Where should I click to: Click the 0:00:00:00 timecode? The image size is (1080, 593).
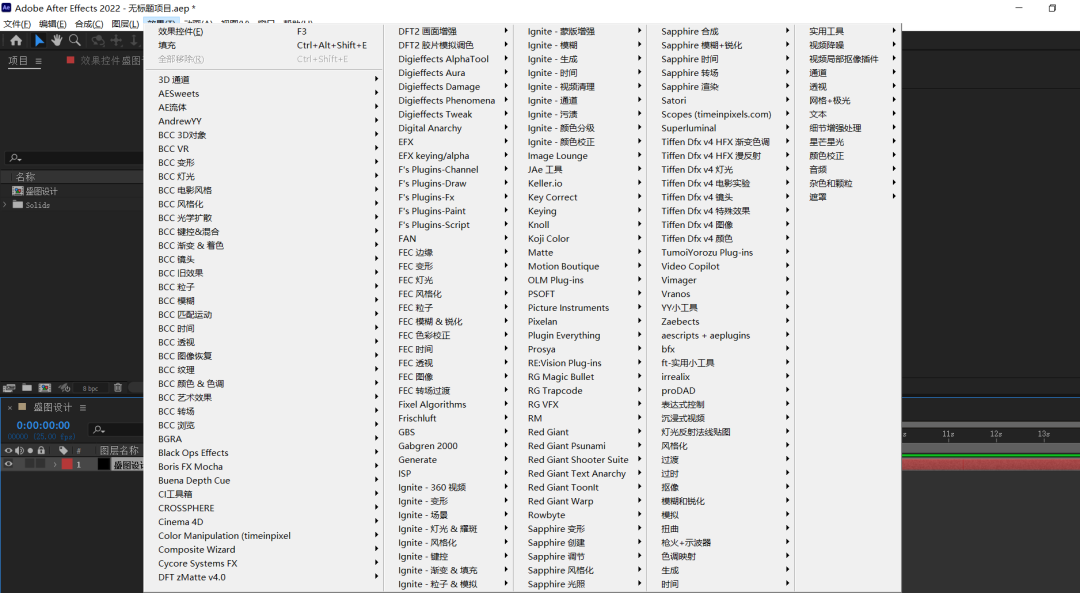[x=43, y=425]
